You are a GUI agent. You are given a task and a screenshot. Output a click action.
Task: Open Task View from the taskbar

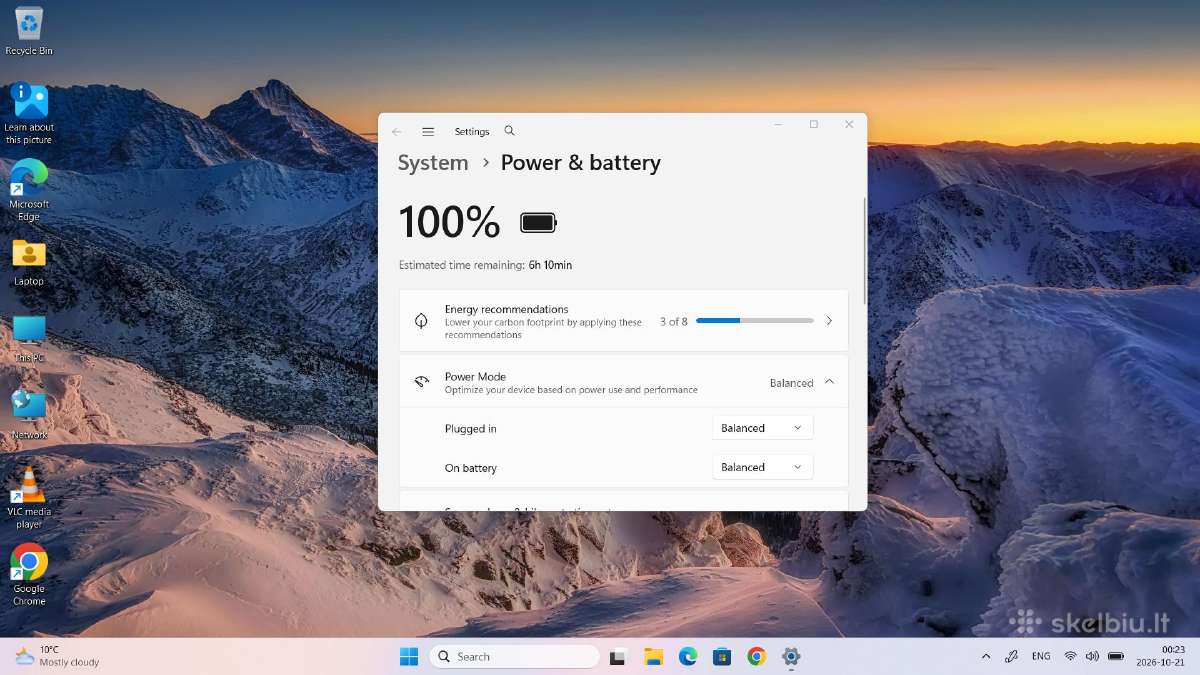click(618, 656)
